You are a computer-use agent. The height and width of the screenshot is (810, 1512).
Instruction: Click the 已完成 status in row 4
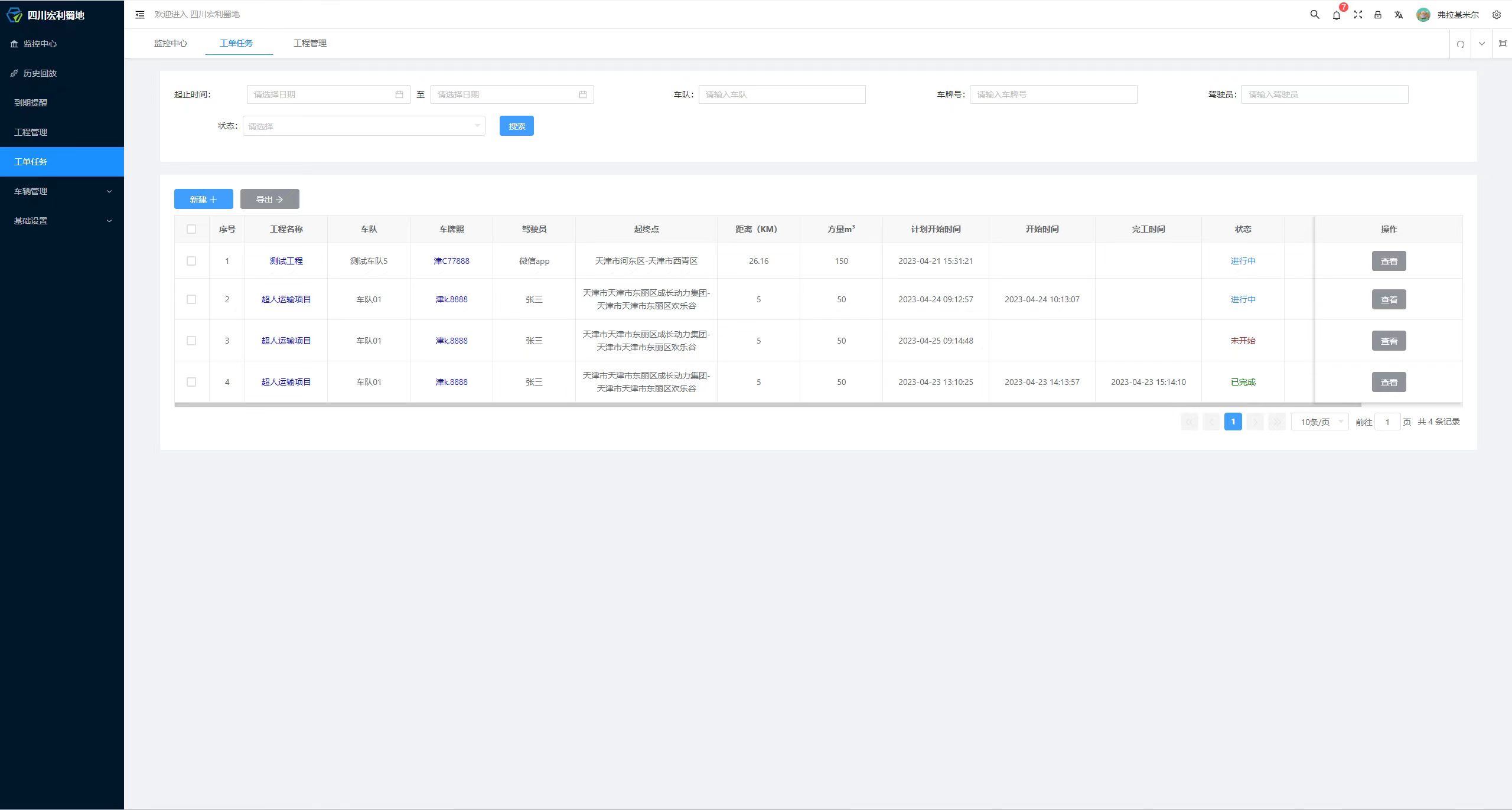[x=1243, y=382]
